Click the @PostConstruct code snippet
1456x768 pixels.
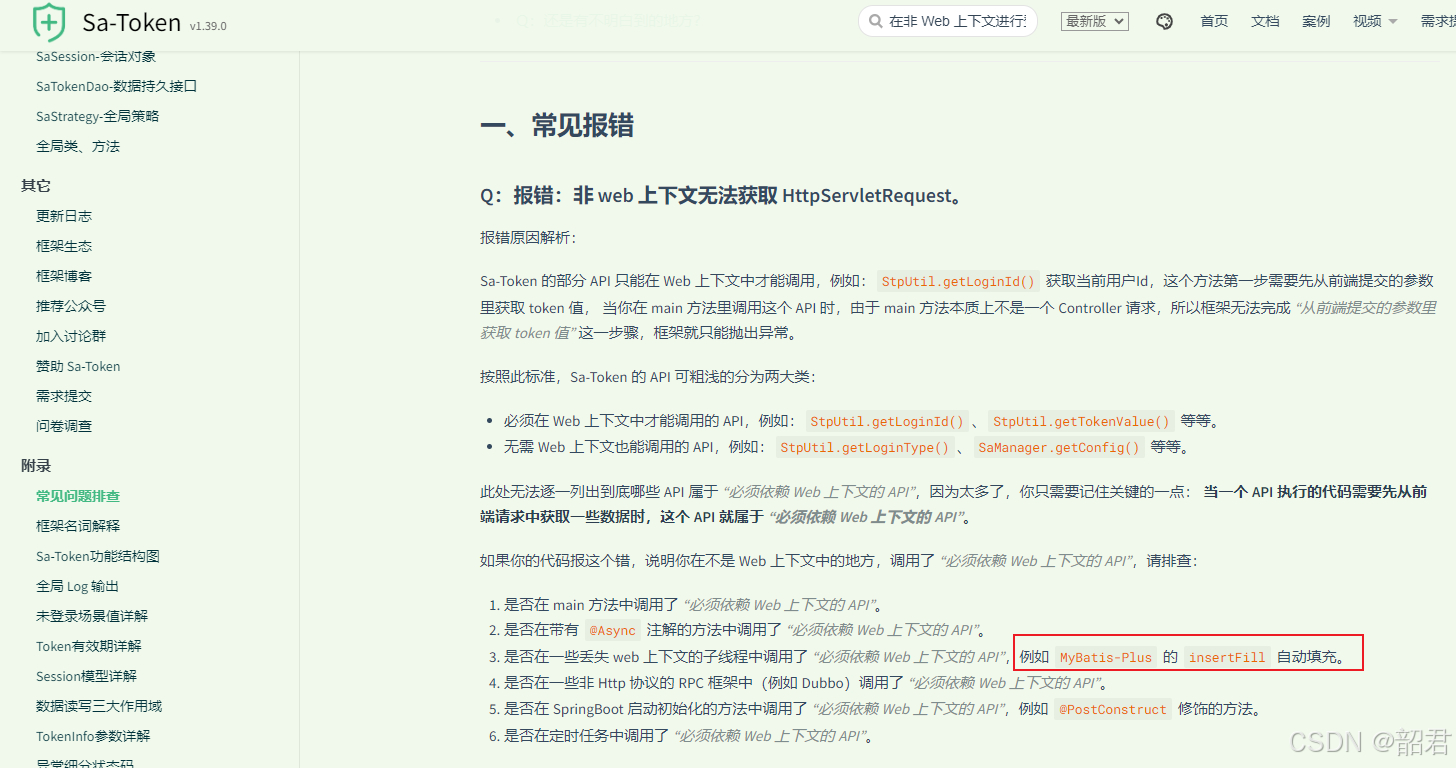point(1113,709)
